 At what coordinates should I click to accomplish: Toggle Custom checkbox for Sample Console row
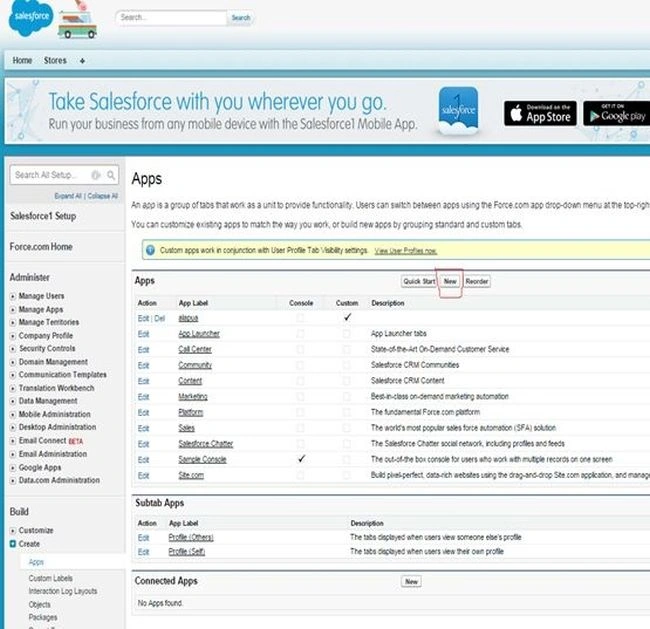[346, 459]
